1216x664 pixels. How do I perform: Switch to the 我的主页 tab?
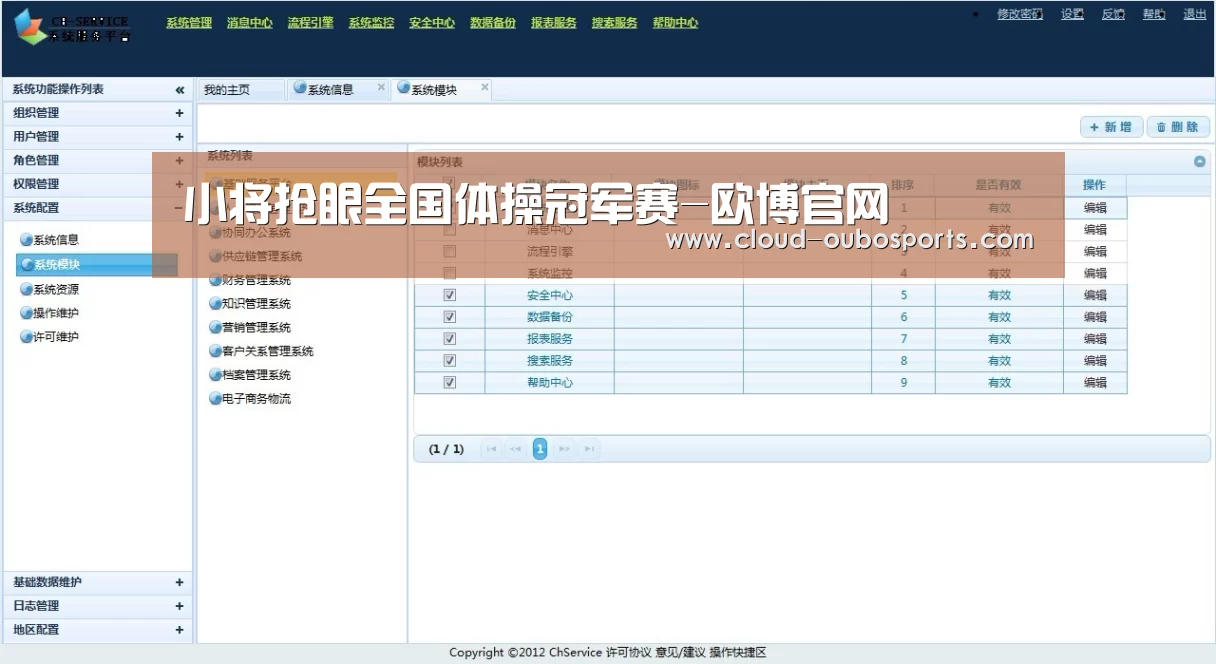click(x=241, y=90)
